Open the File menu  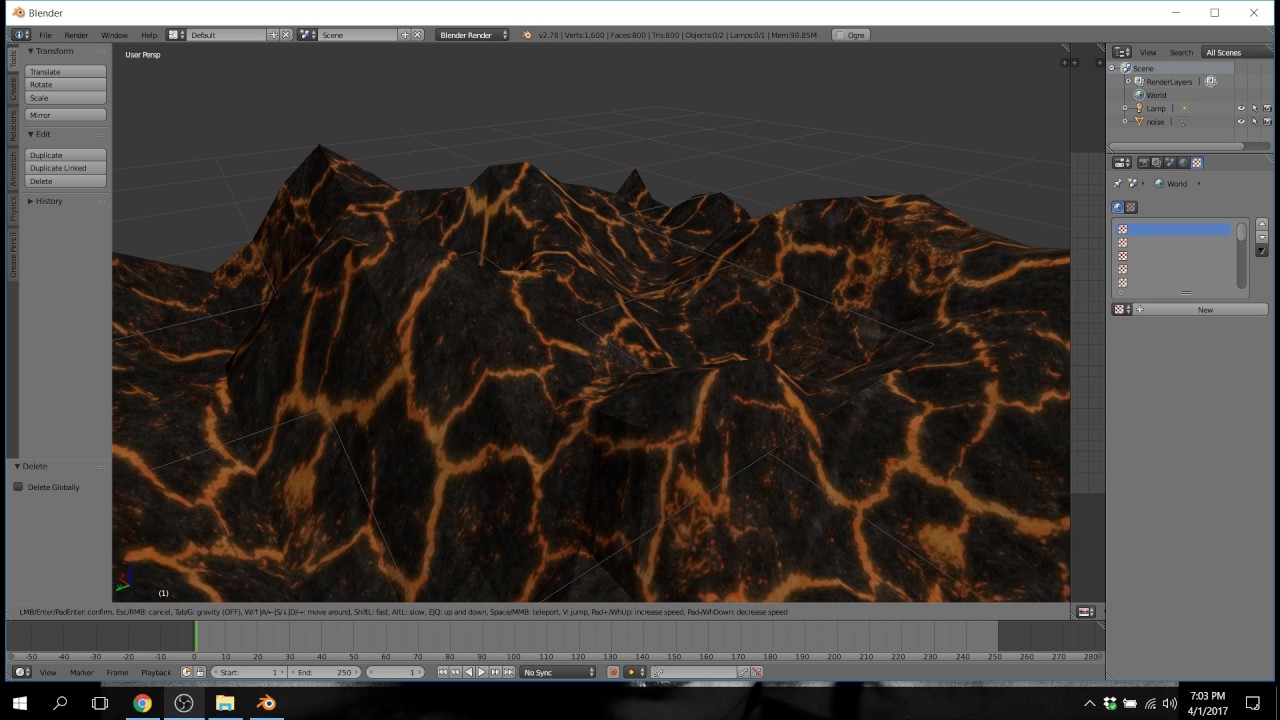coord(45,35)
